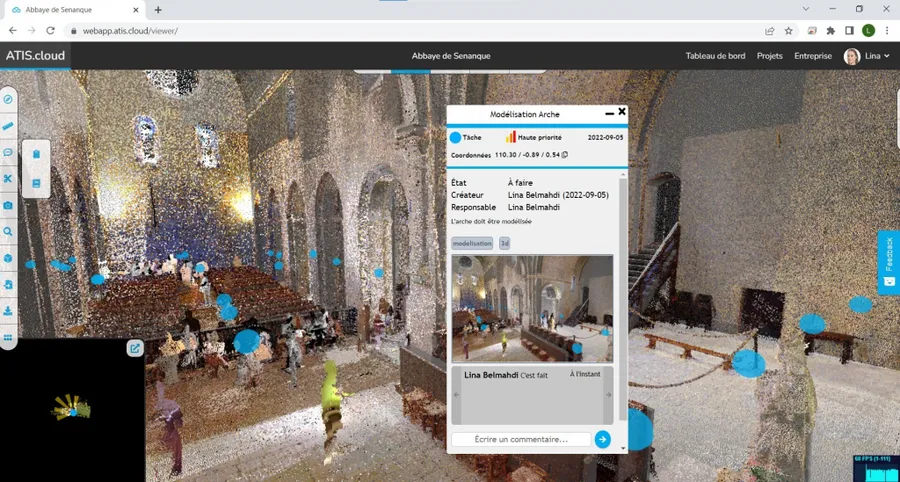Reload the page in browser
The image size is (900, 482).
[x=51, y=31]
